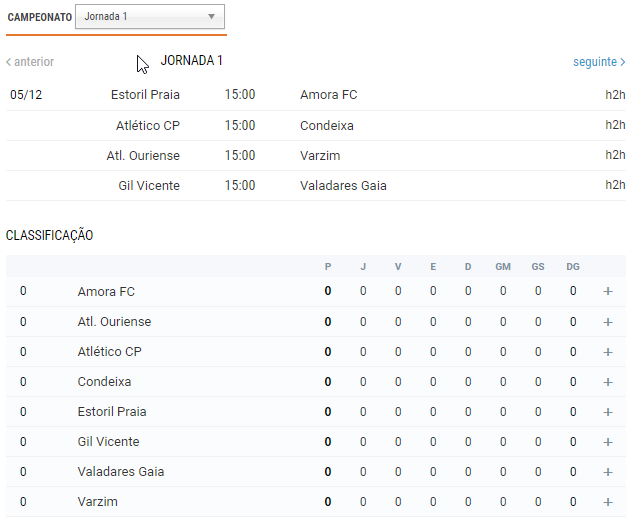Click the J games column header
This screenshot has height=527, width=638.
tap(363, 267)
